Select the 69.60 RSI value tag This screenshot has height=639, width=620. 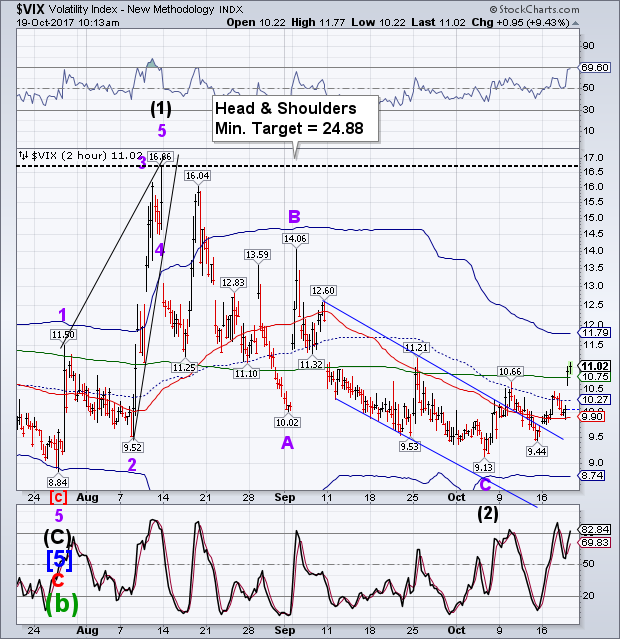pos(595,67)
